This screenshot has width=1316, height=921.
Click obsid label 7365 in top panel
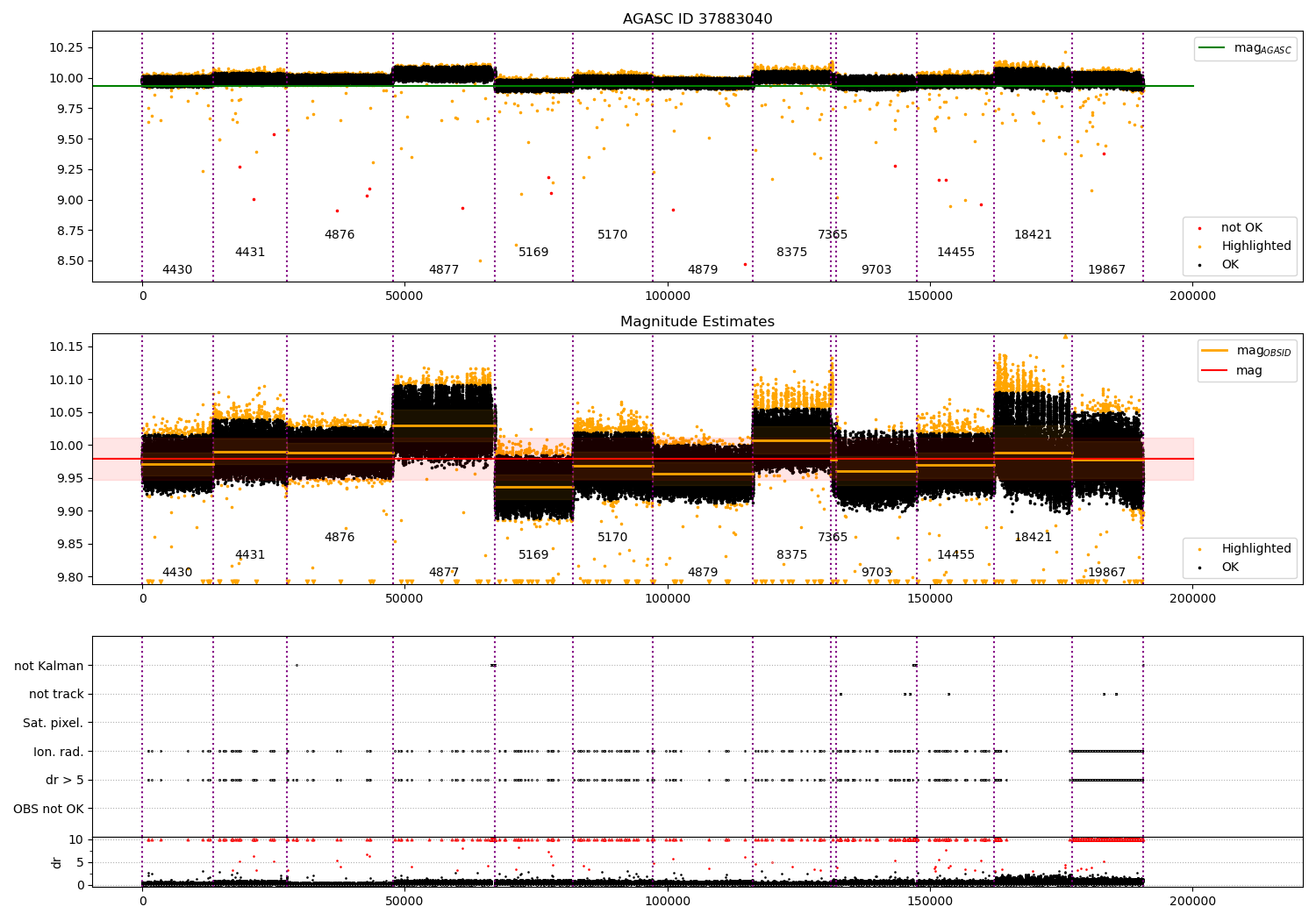tap(833, 235)
